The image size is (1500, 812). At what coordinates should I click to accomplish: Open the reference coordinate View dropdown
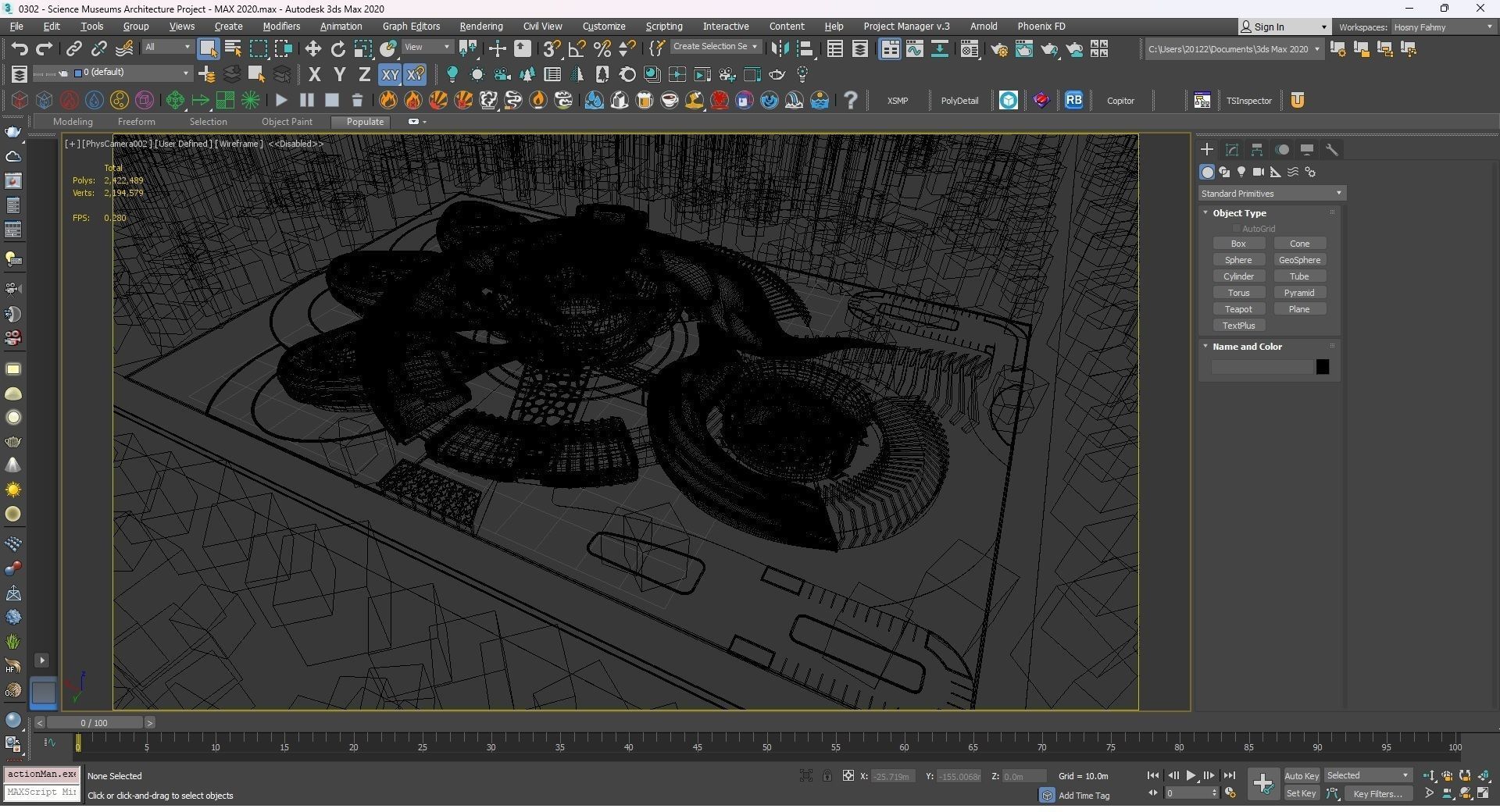pos(427,48)
